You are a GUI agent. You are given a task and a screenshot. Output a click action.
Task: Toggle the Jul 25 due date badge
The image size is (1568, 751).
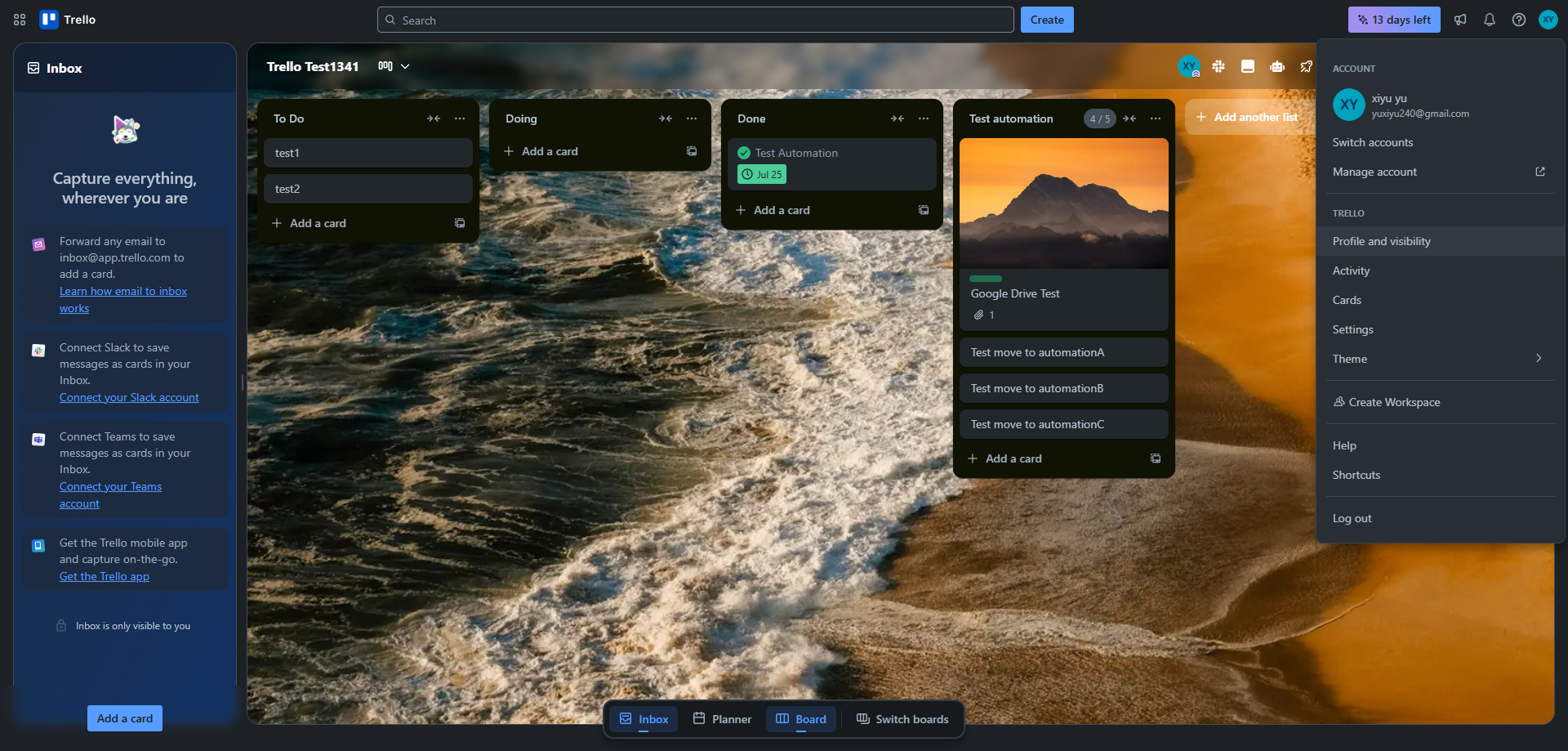[x=762, y=174]
